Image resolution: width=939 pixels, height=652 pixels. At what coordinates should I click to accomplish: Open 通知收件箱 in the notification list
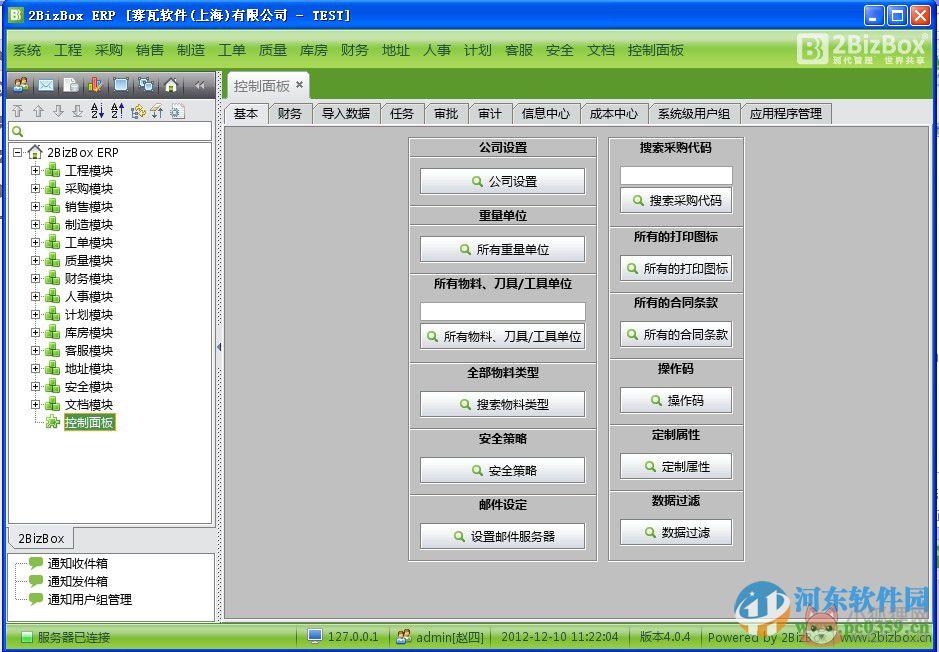pos(78,563)
